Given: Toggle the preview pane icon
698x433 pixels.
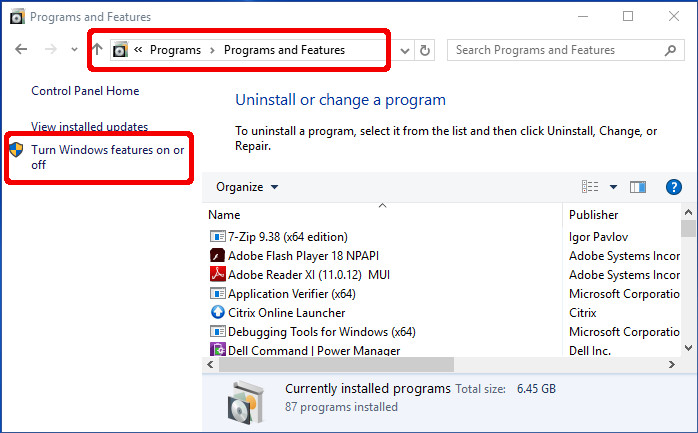Looking at the screenshot, I should [x=638, y=187].
